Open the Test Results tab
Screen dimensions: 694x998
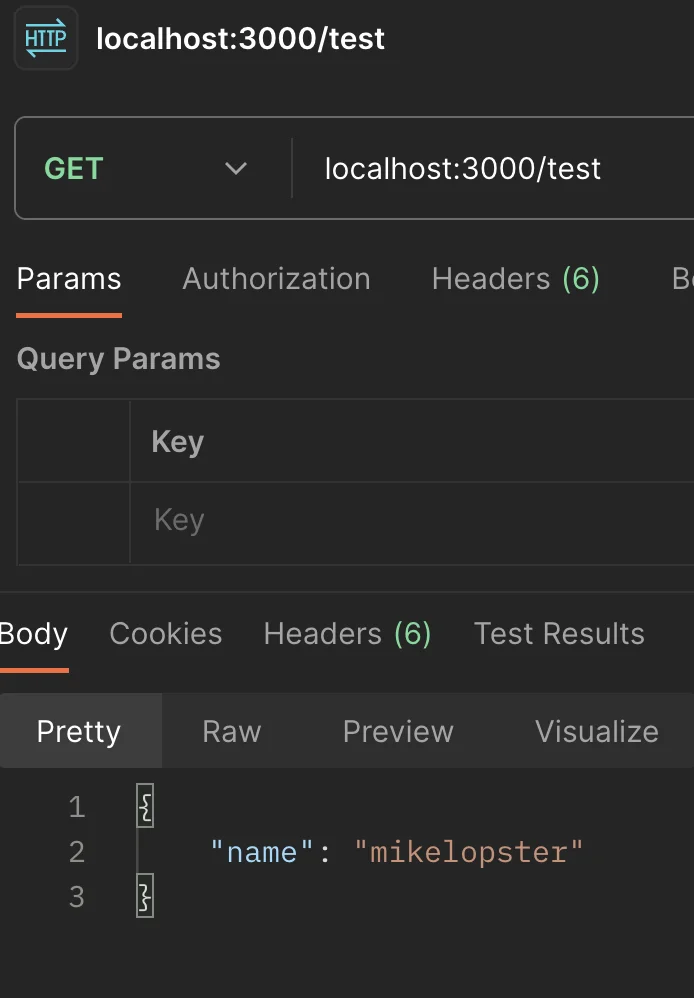(x=559, y=634)
